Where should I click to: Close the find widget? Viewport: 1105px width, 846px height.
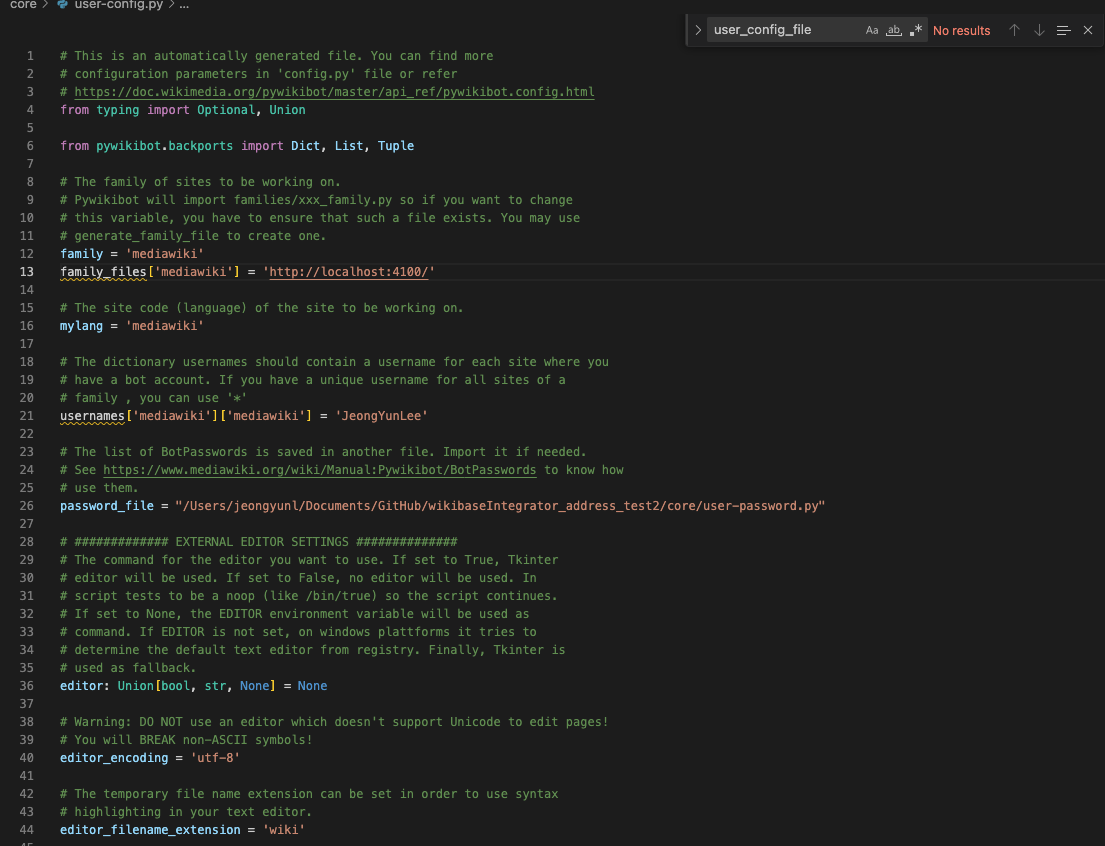click(1088, 30)
